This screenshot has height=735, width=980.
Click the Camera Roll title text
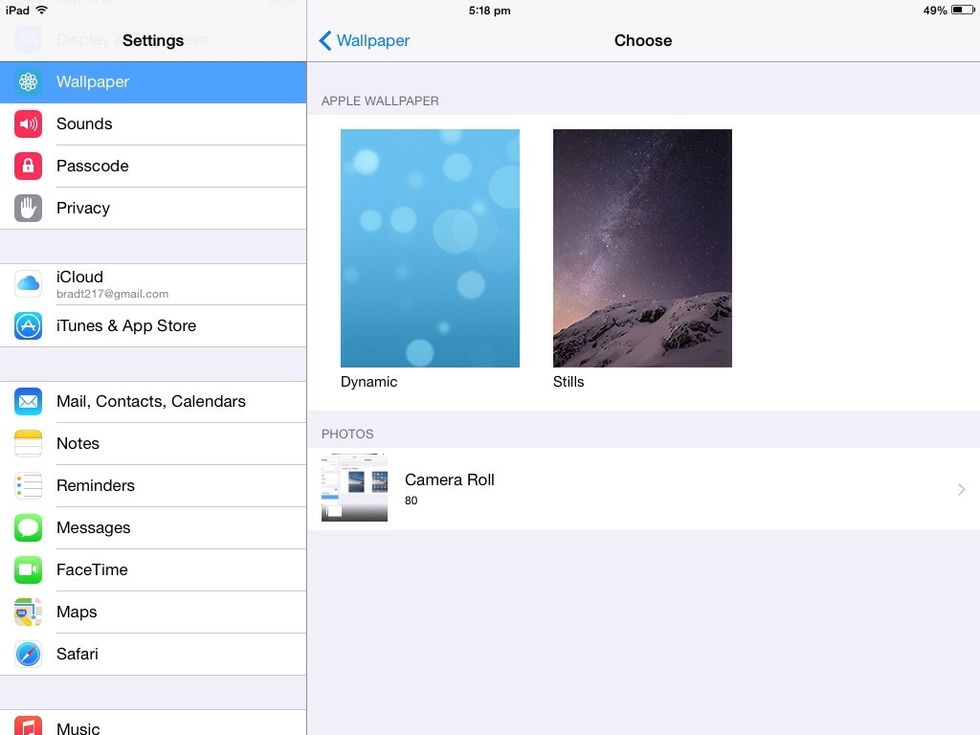pyautogui.click(x=449, y=479)
